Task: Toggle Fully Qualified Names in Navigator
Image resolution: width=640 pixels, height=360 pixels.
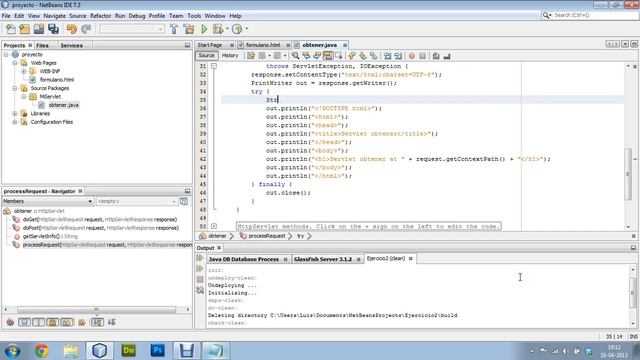Action: 82,322
